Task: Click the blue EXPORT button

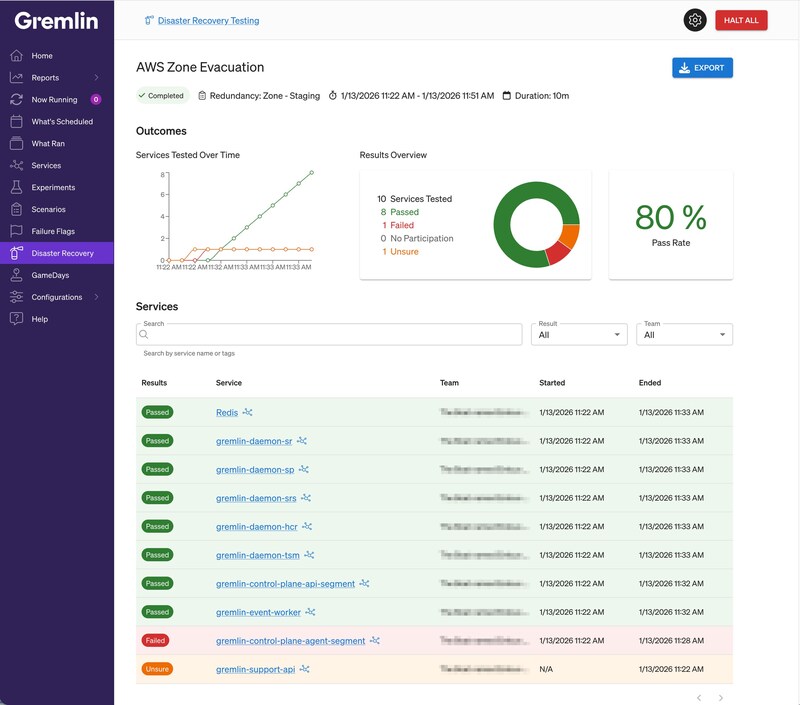Action: coord(702,68)
